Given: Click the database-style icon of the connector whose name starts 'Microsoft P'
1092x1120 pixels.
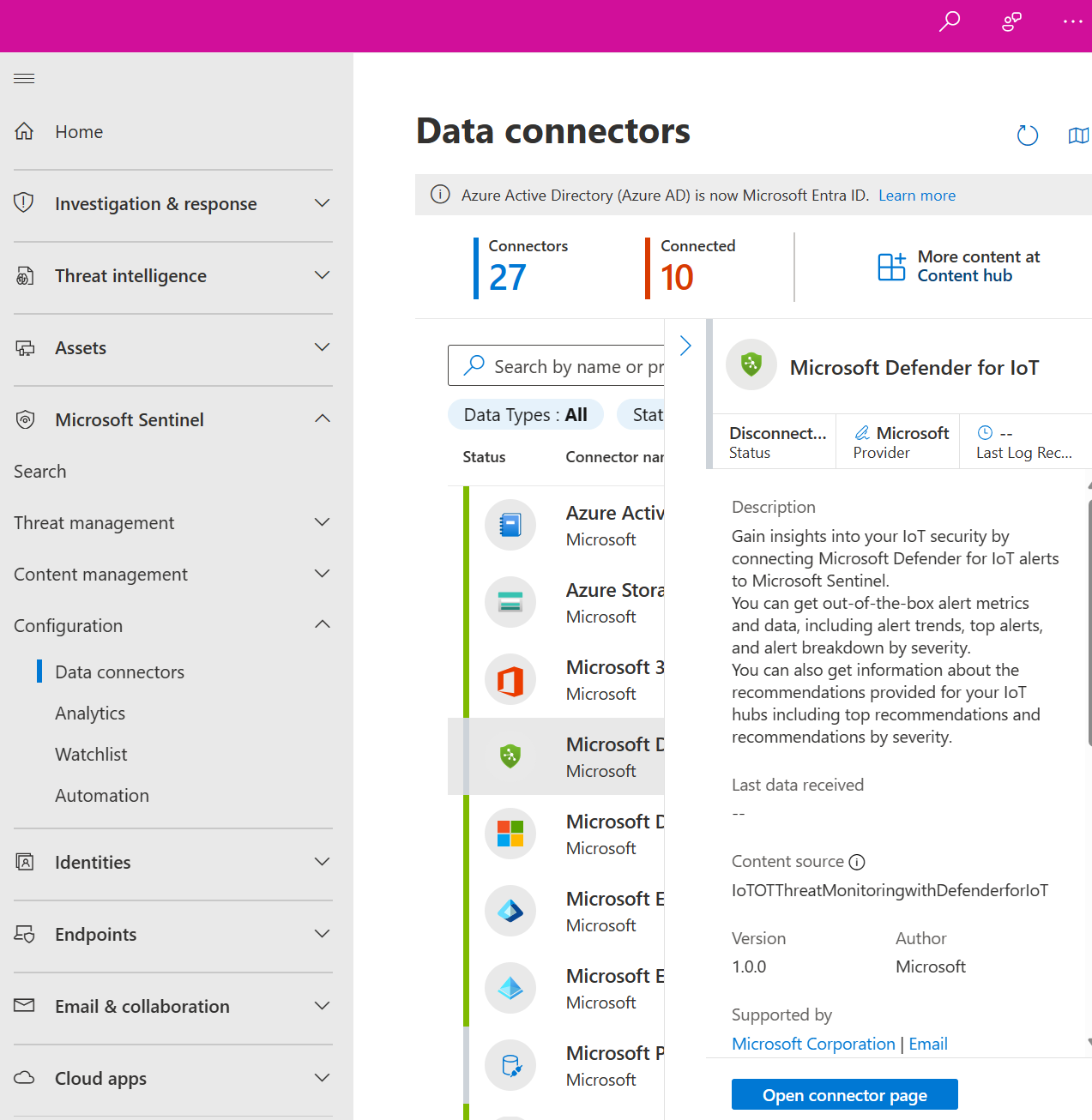Looking at the screenshot, I should click(510, 1065).
